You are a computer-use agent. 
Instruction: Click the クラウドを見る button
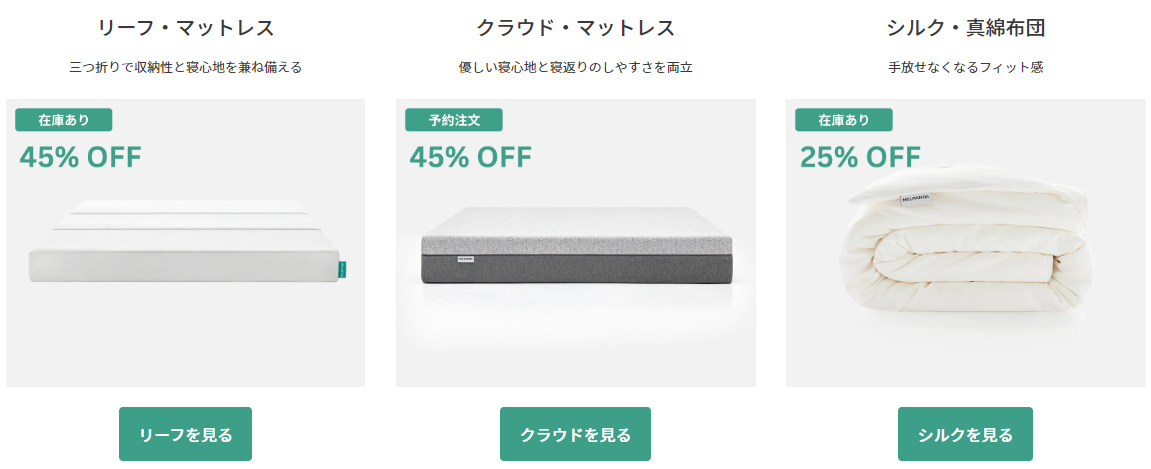(575, 434)
